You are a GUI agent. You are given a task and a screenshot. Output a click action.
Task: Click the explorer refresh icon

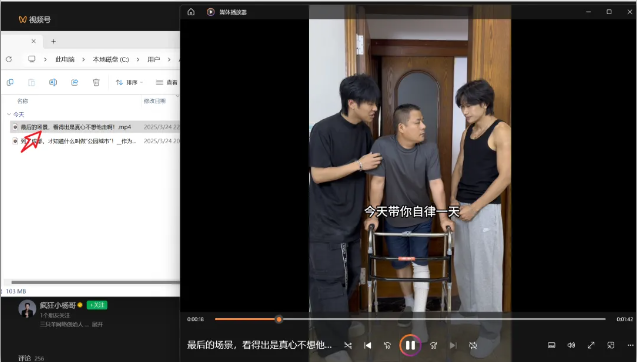tap(9, 59)
